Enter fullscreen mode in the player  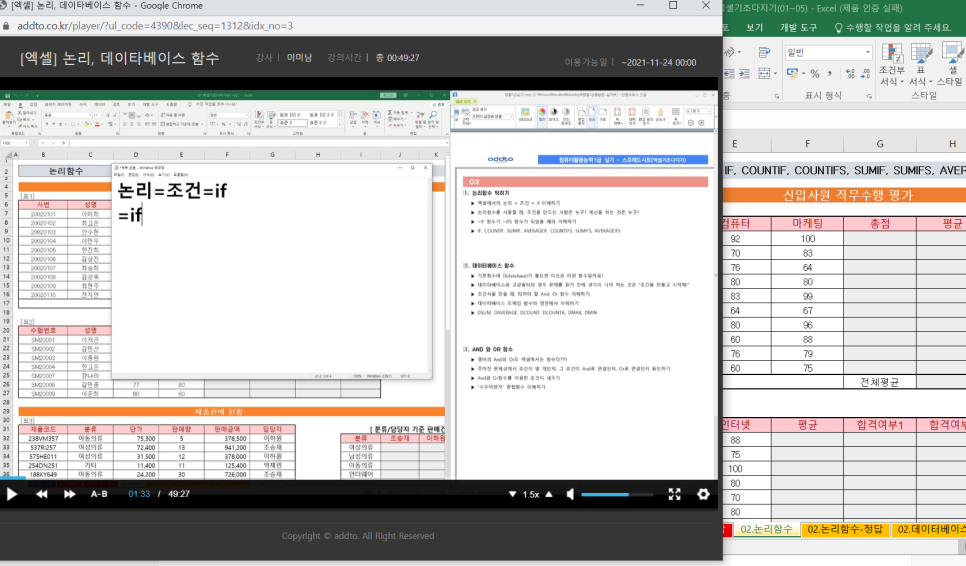click(675, 494)
